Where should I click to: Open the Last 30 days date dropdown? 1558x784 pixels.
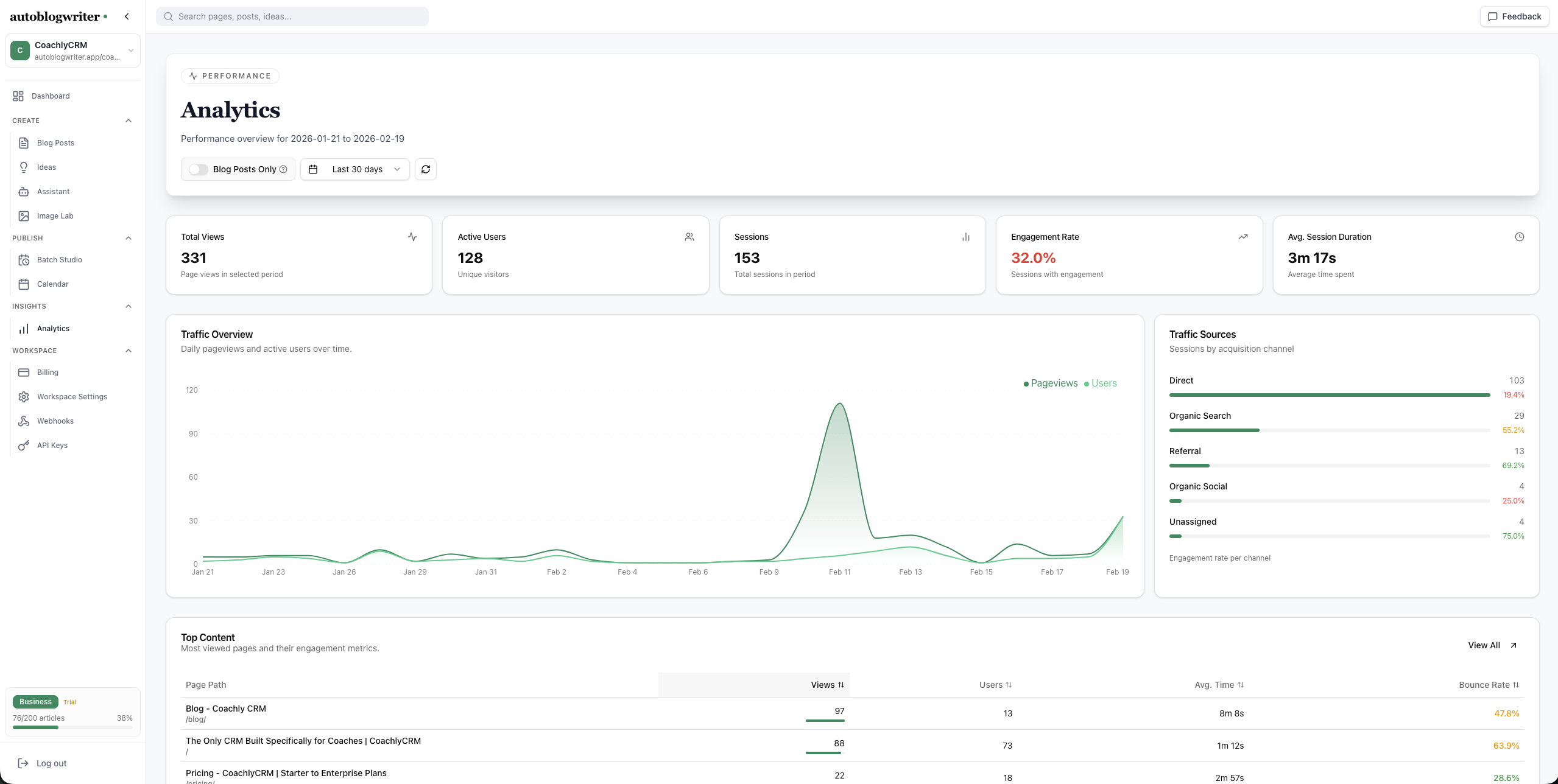355,169
